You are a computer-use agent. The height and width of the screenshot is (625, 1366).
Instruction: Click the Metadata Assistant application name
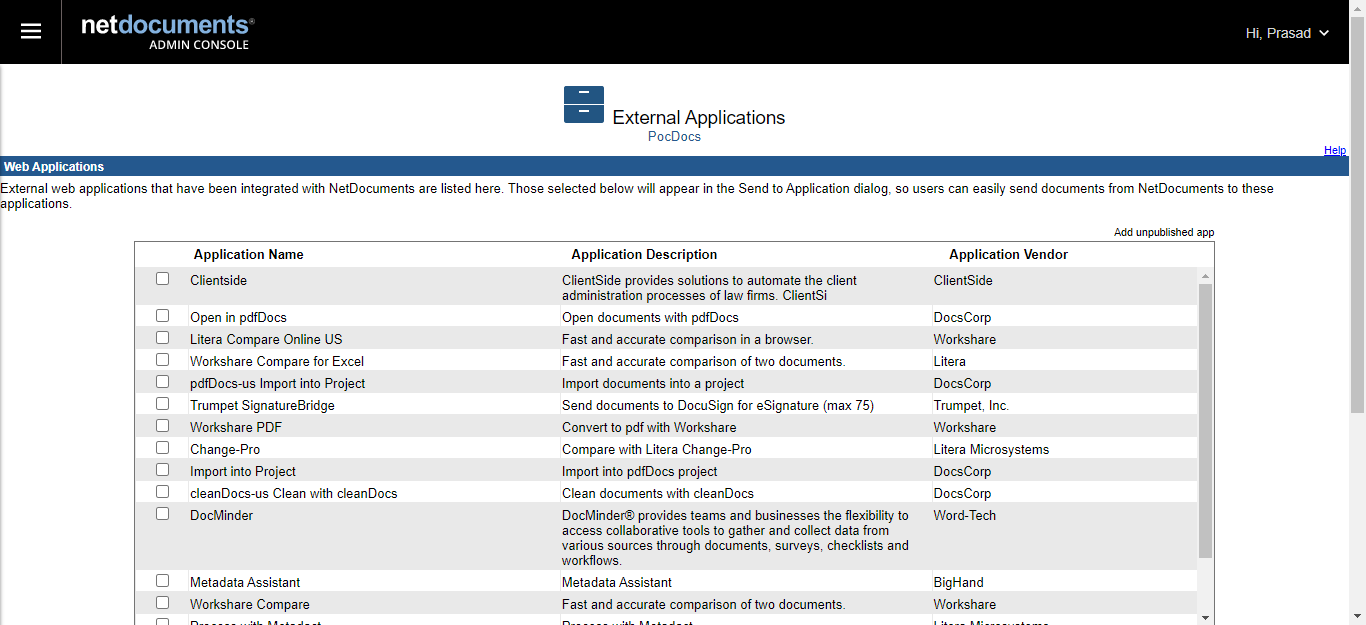point(245,583)
